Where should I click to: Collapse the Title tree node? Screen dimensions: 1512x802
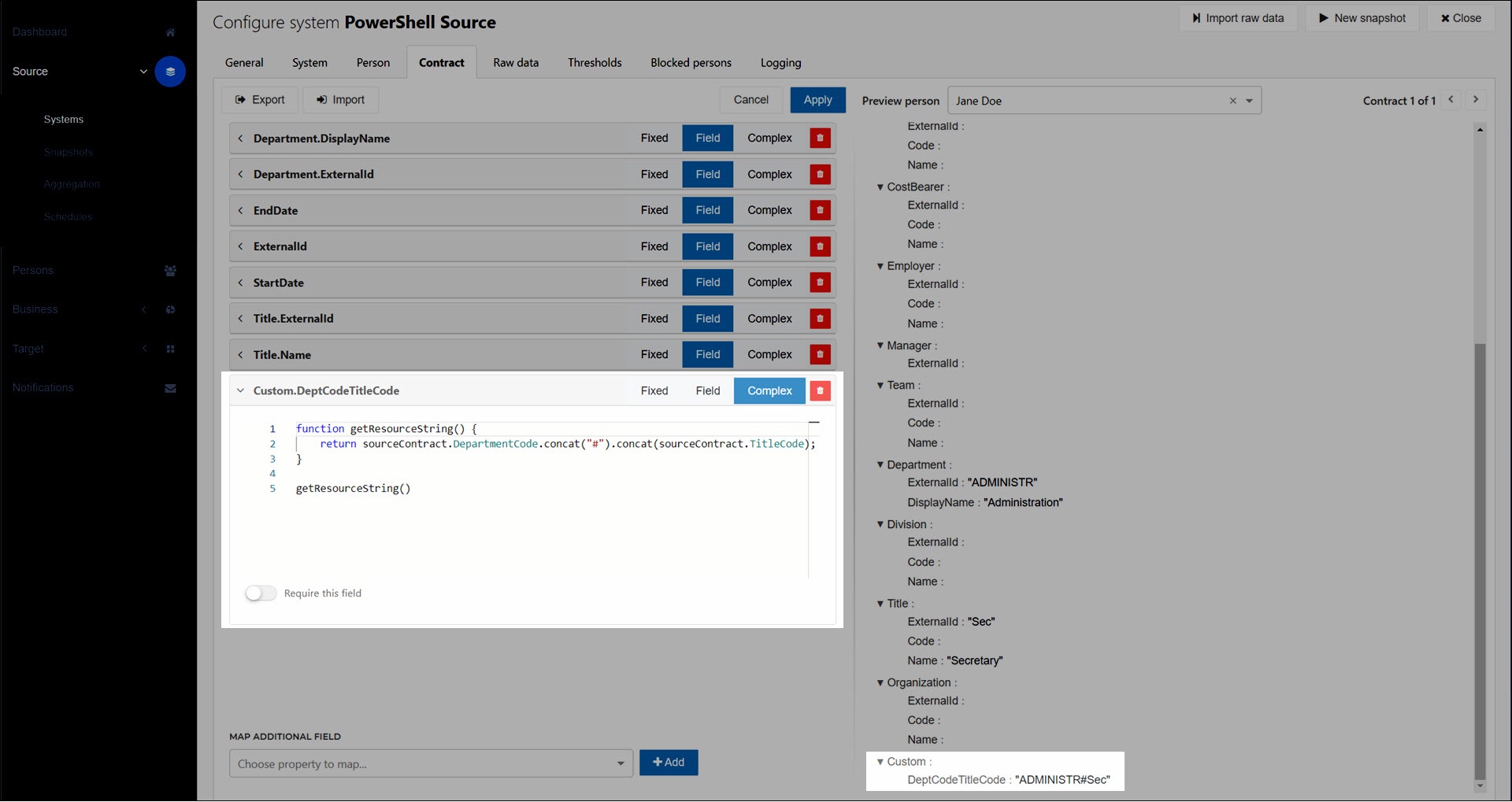880,604
